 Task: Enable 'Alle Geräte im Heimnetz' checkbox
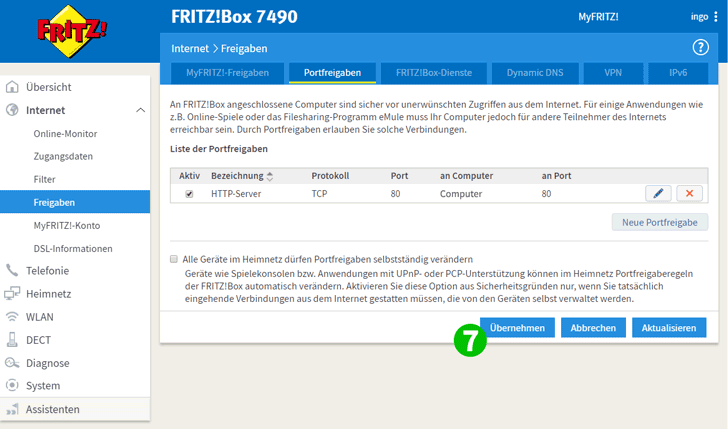click(174, 259)
